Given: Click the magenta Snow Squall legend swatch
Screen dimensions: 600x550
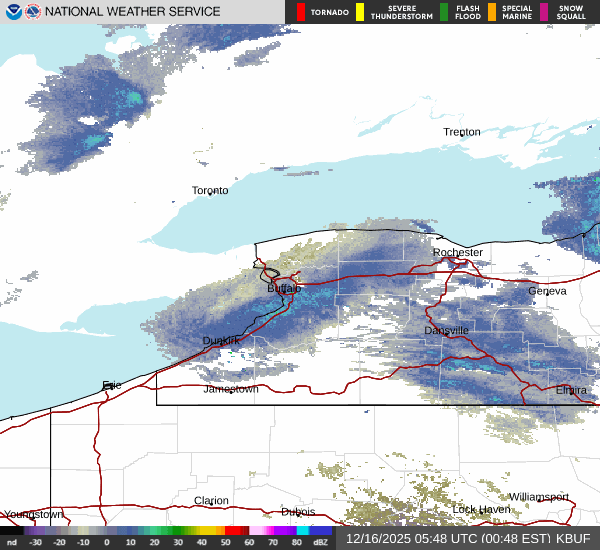Looking at the screenshot, I should (x=544, y=12).
